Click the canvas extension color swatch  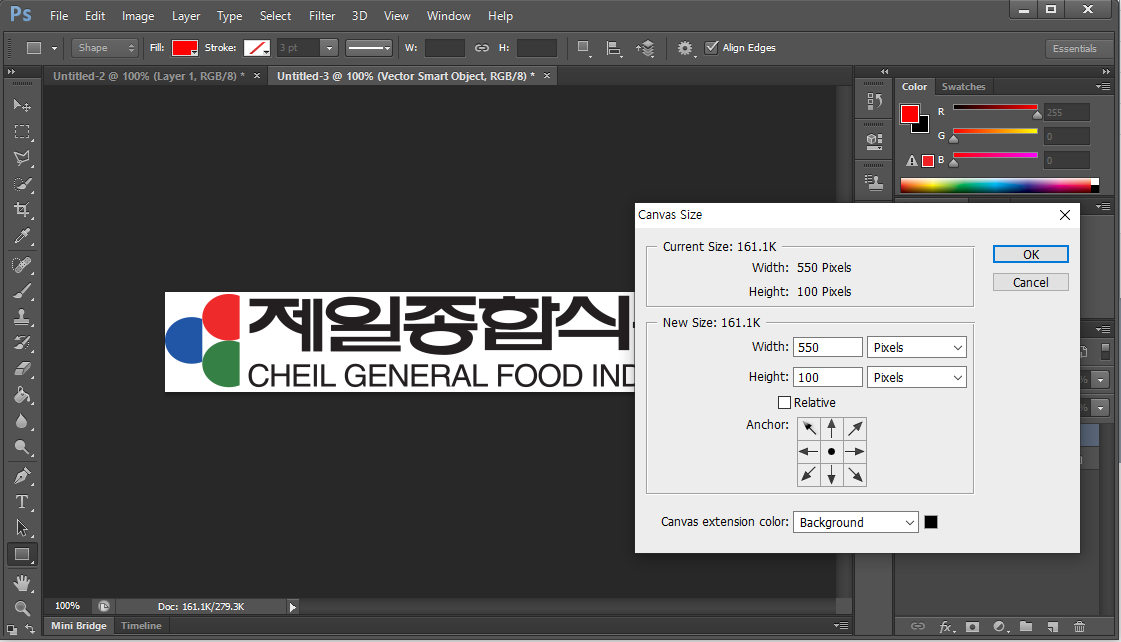(x=931, y=522)
